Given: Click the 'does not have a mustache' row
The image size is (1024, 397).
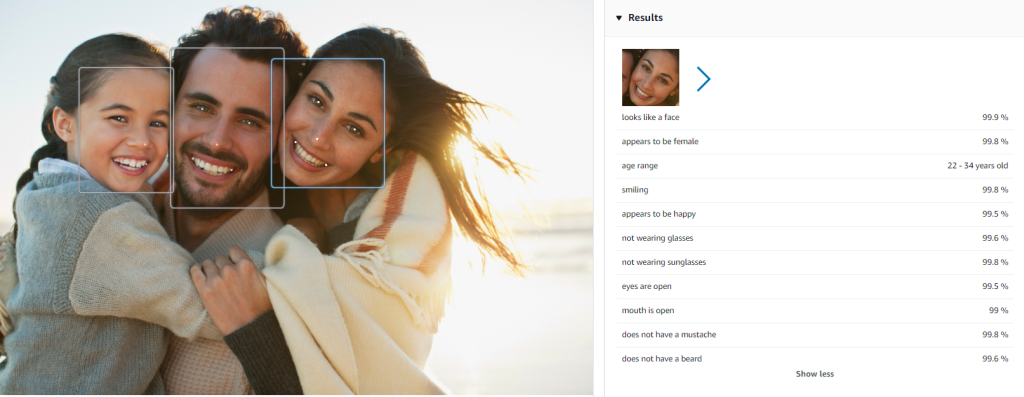Looking at the screenshot, I should (x=814, y=335).
